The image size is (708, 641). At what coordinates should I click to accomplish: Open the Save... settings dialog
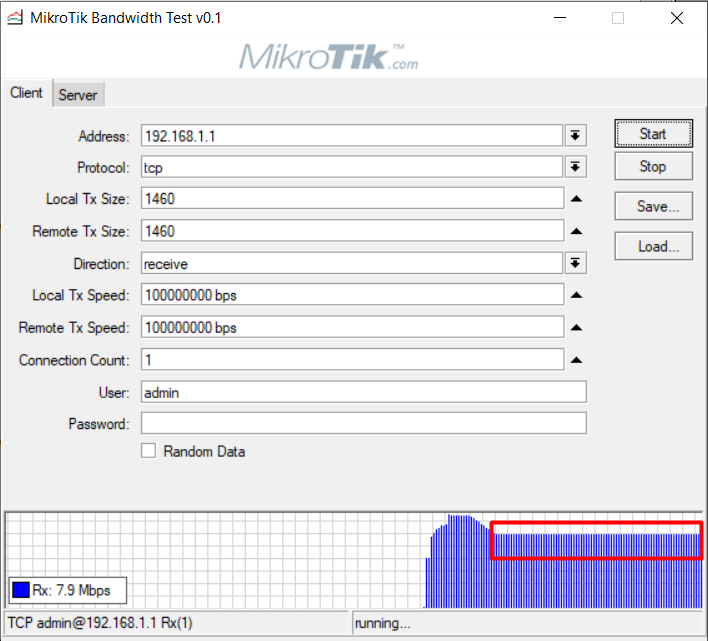[x=653, y=206]
